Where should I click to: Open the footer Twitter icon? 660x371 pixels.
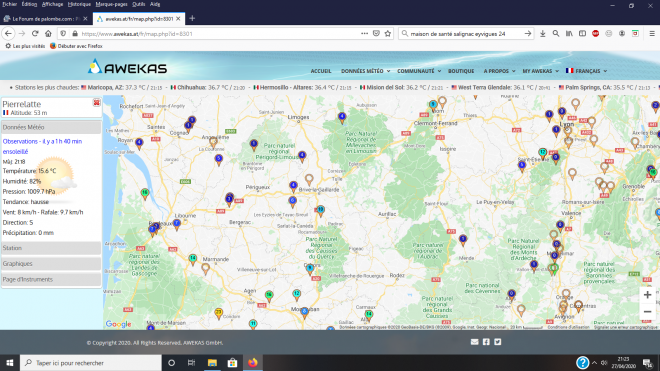[x=498, y=342]
